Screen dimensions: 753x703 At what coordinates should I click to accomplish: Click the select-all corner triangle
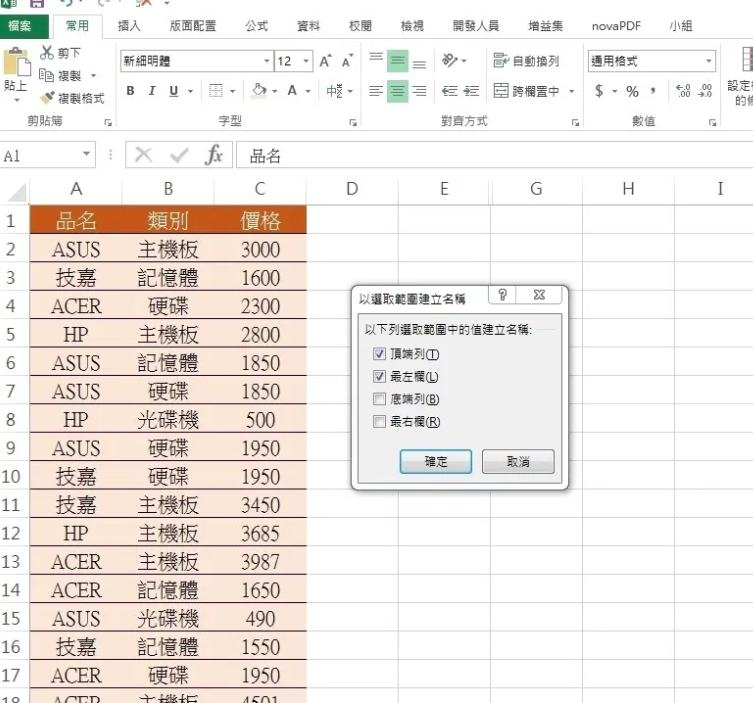click(x=15, y=191)
